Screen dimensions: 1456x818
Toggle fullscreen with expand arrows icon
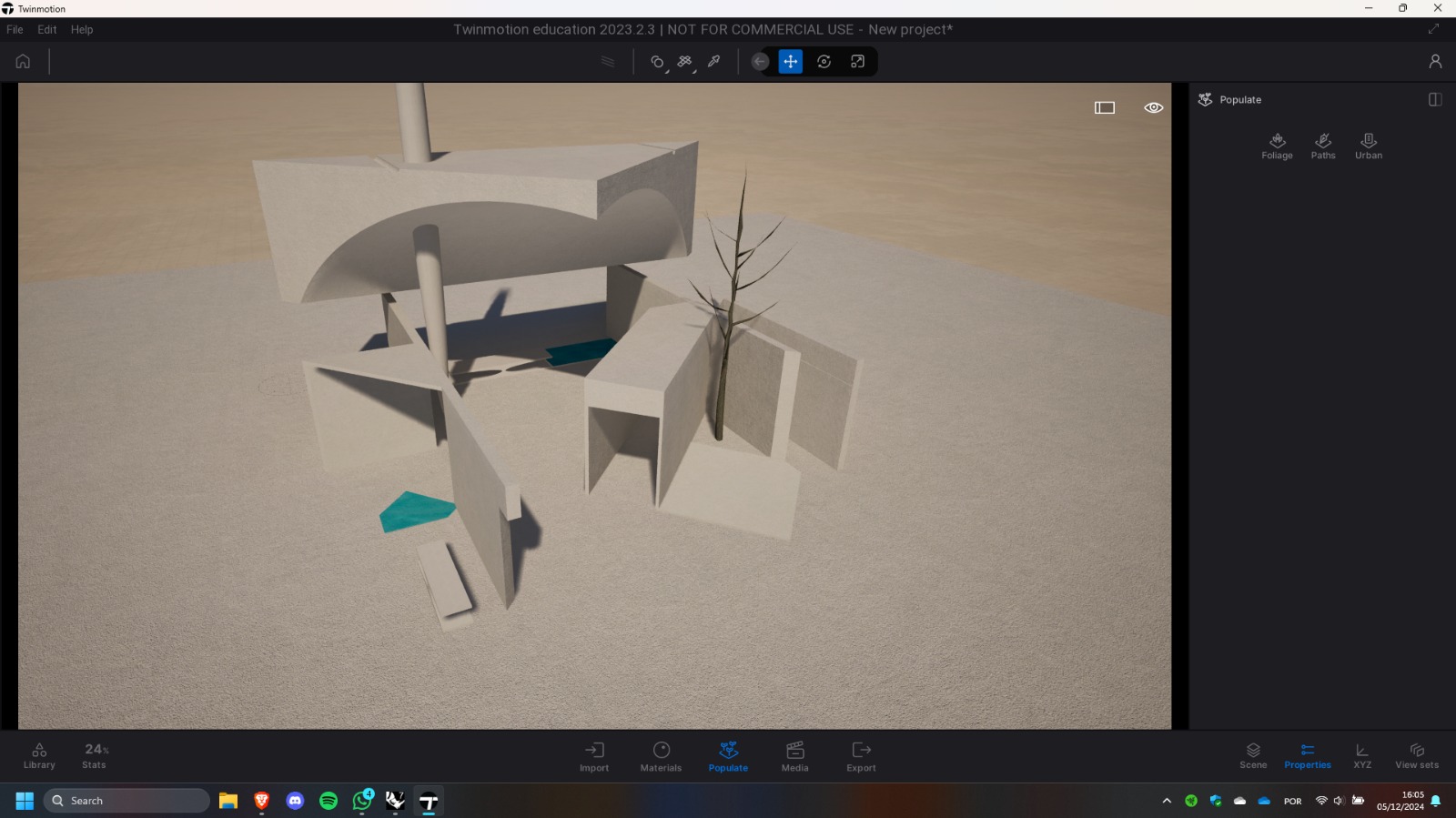point(1434,29)
